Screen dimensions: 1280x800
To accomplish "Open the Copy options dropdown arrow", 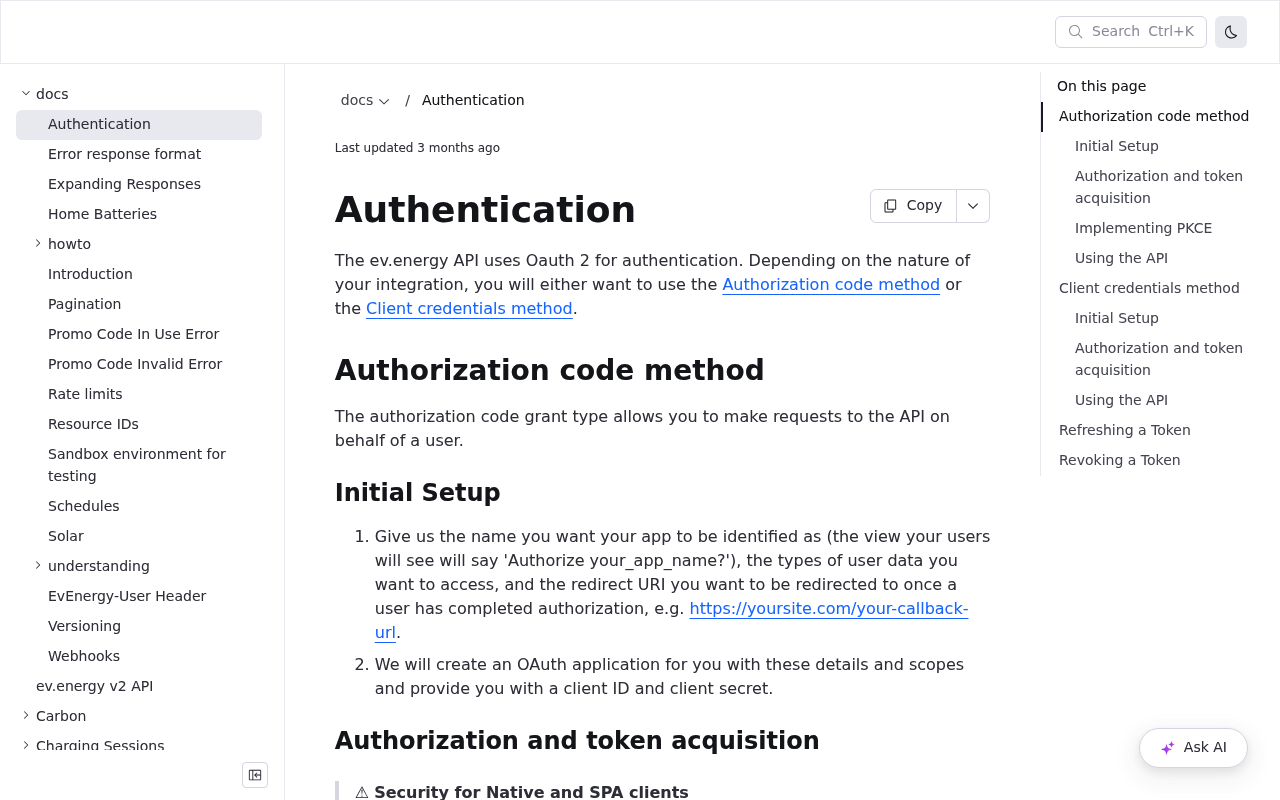I will coord(973,206).
